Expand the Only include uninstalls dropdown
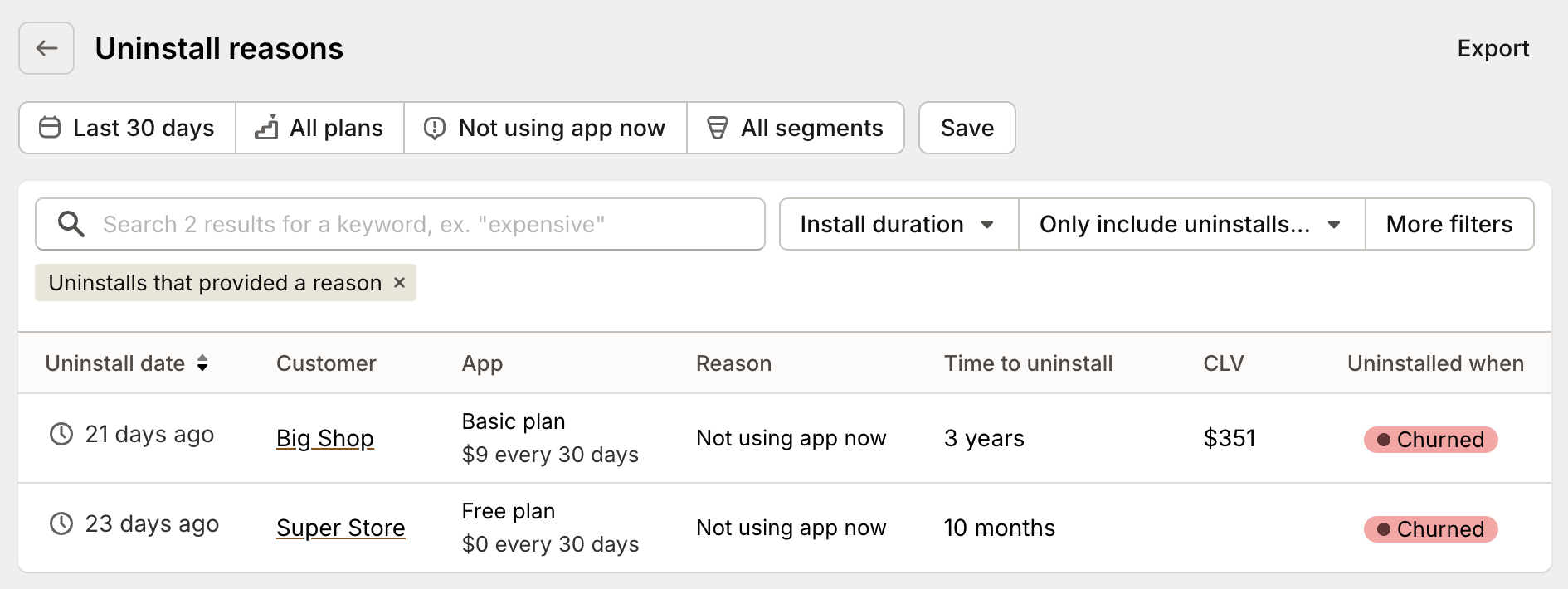This screenshot has height=589, width=1568. (1191, 224)
